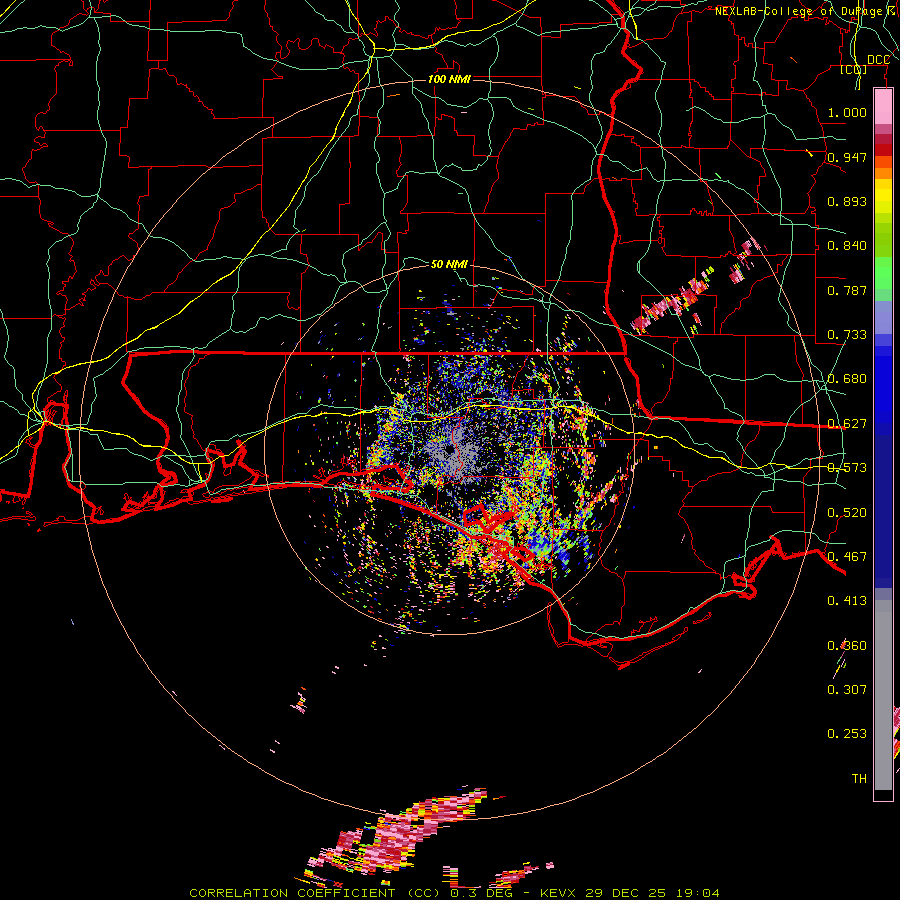The image size is (900, 900).
Task: Click the 29 DEC 25 date text
Action: pos(625,893)
